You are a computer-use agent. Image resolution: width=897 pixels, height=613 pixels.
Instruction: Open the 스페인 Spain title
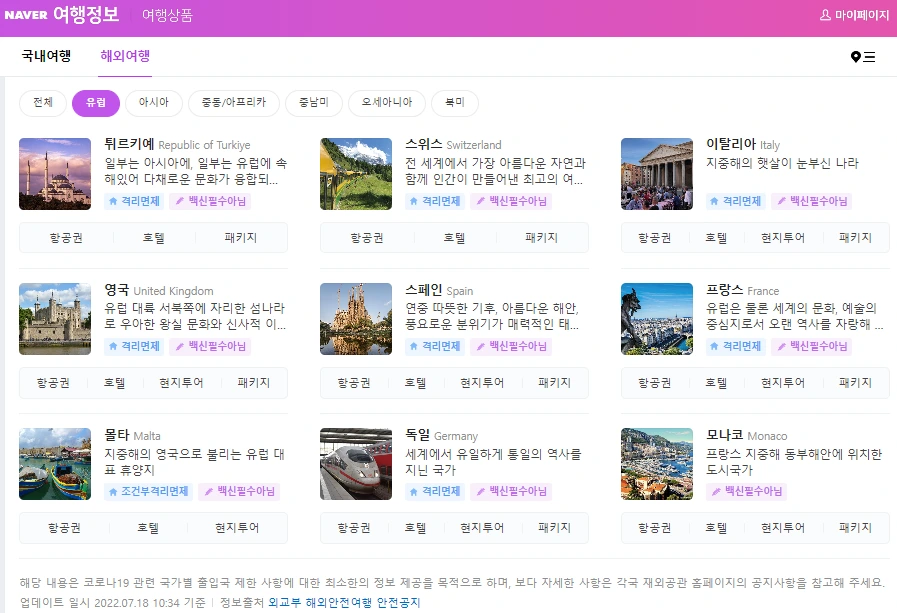pos(439,290)
